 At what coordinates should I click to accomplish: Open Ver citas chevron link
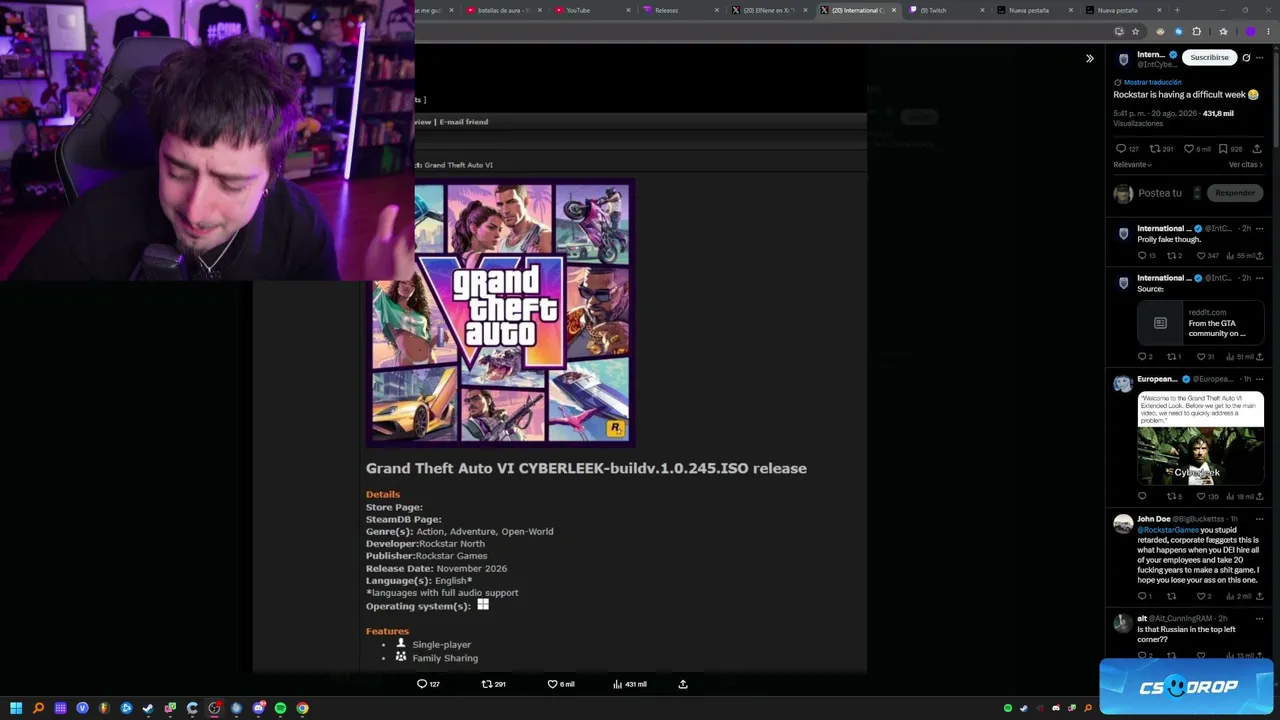(x=1246, y=164)
